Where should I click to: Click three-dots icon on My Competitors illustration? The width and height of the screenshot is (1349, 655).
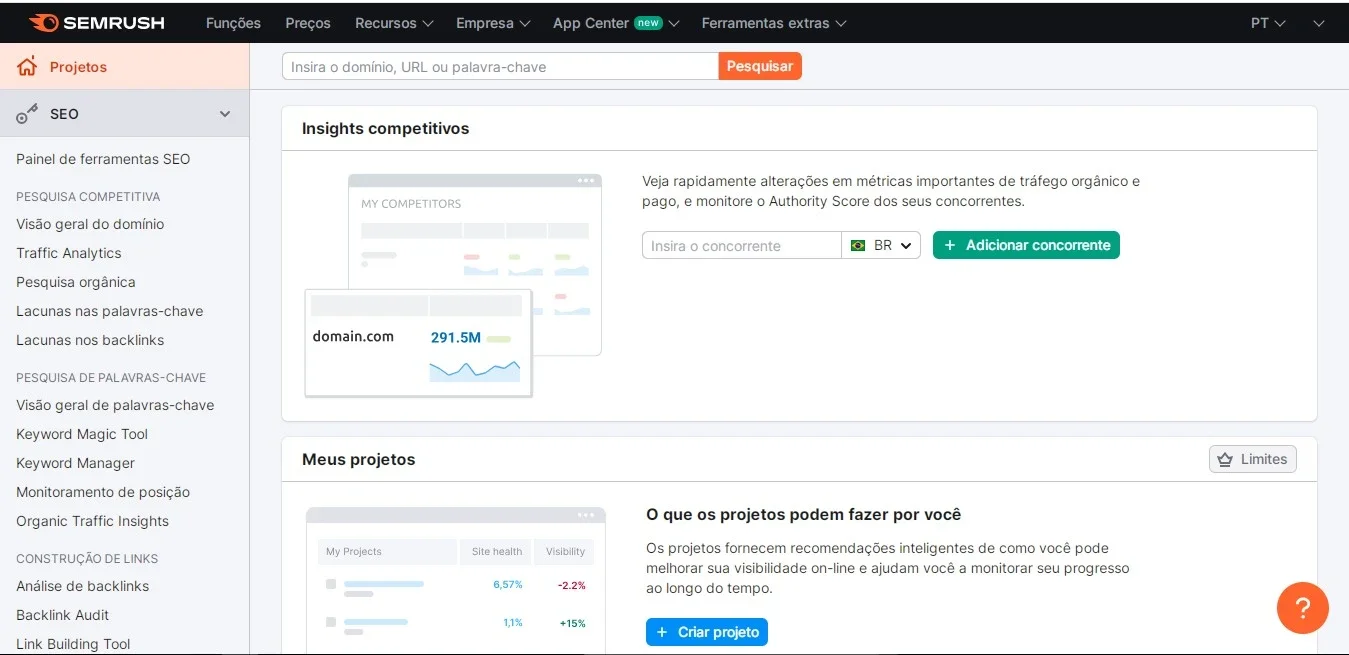tap(587, 181)
